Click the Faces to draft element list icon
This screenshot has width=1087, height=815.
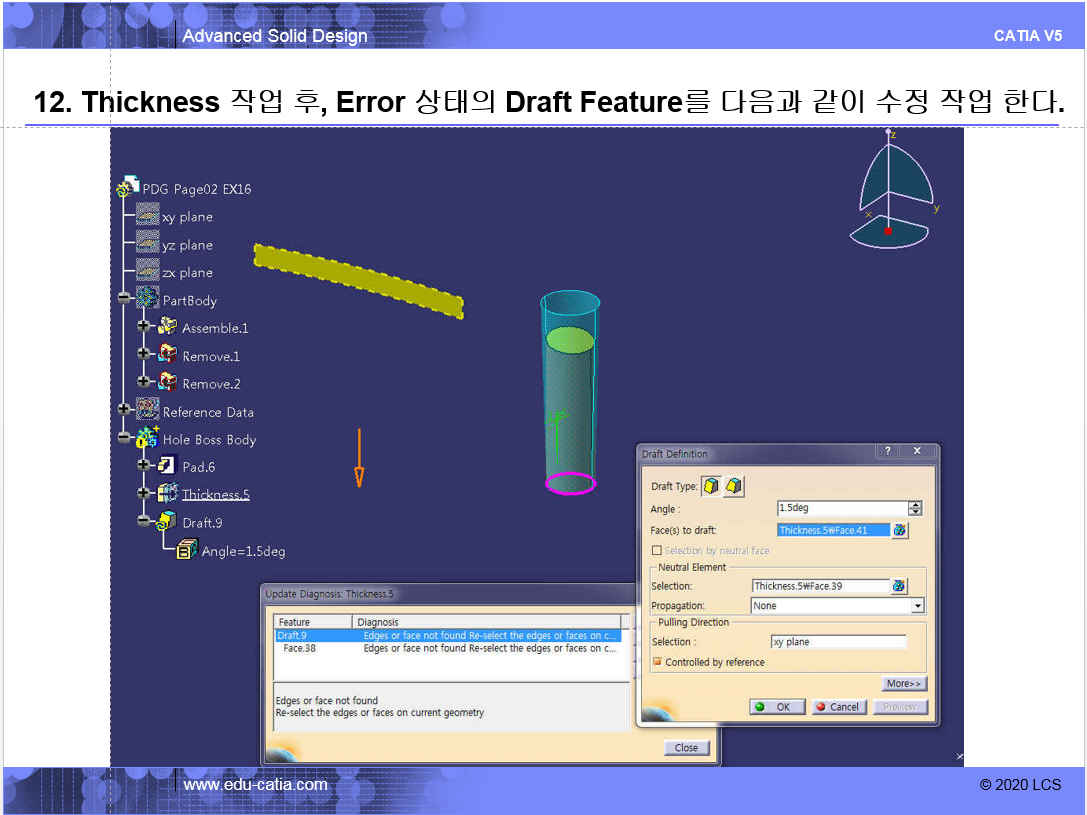900,530
